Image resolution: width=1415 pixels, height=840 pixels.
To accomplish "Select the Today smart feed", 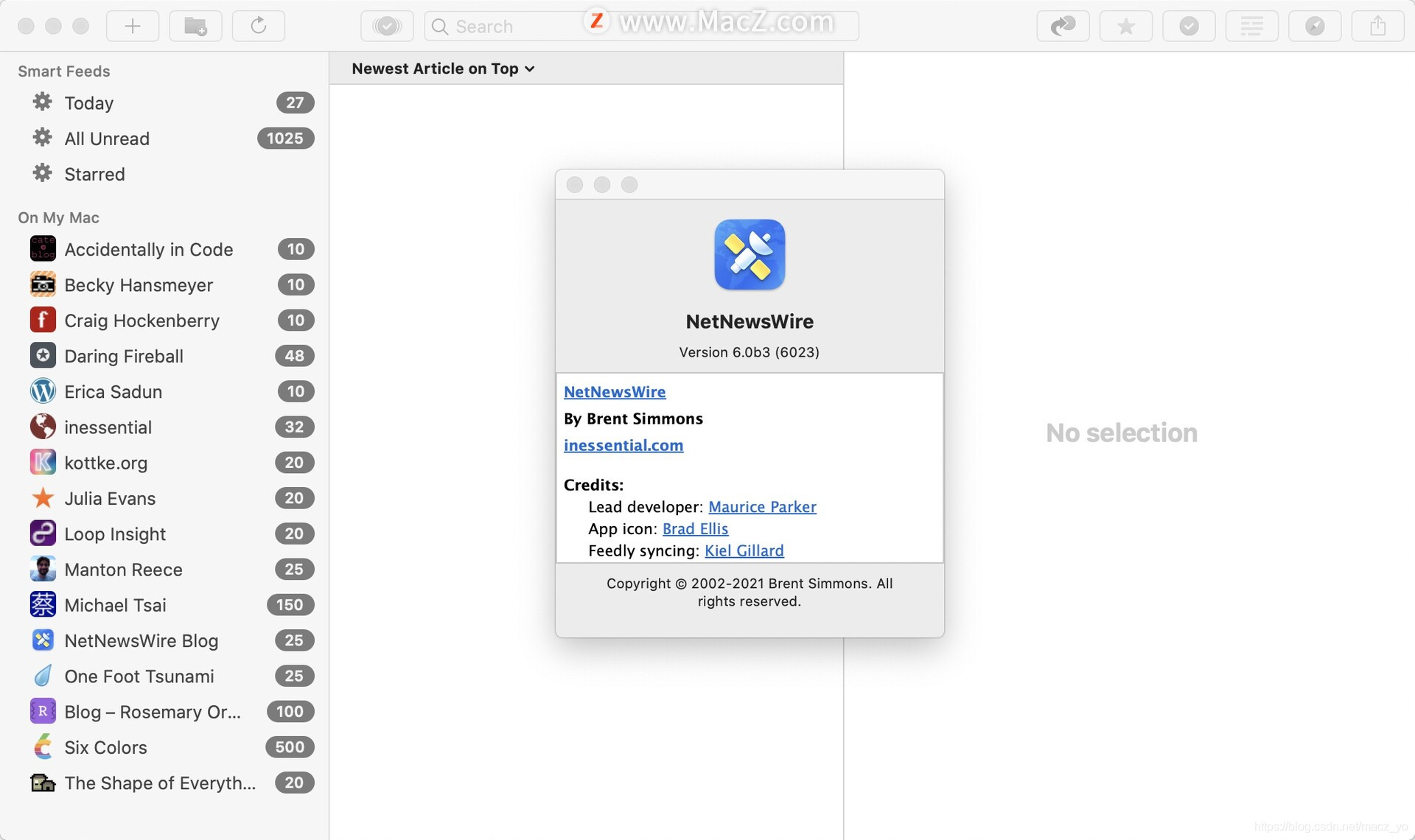I will [x=166, y=103].
